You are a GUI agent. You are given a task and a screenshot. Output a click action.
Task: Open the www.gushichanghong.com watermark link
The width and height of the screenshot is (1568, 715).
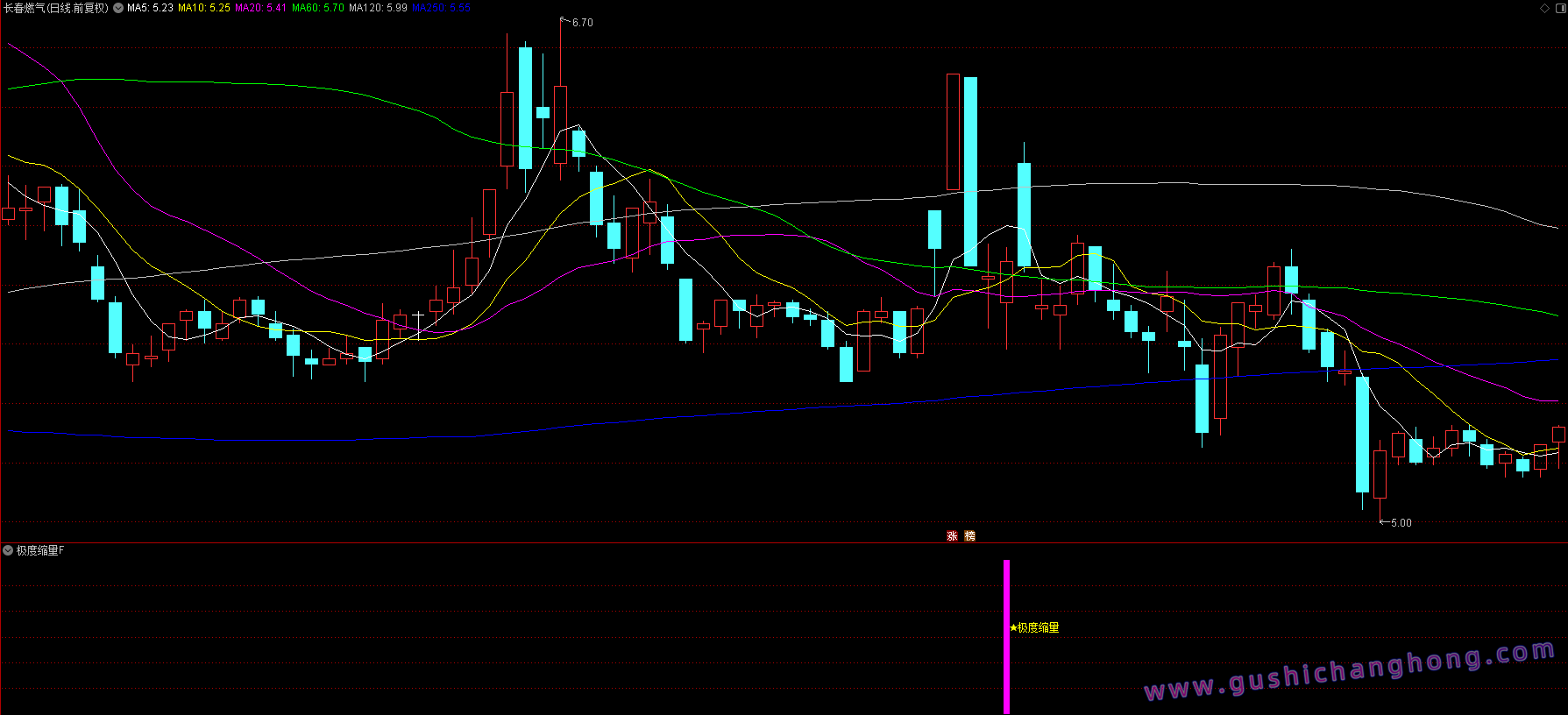pyautogui.click(x=1350, y=672)
